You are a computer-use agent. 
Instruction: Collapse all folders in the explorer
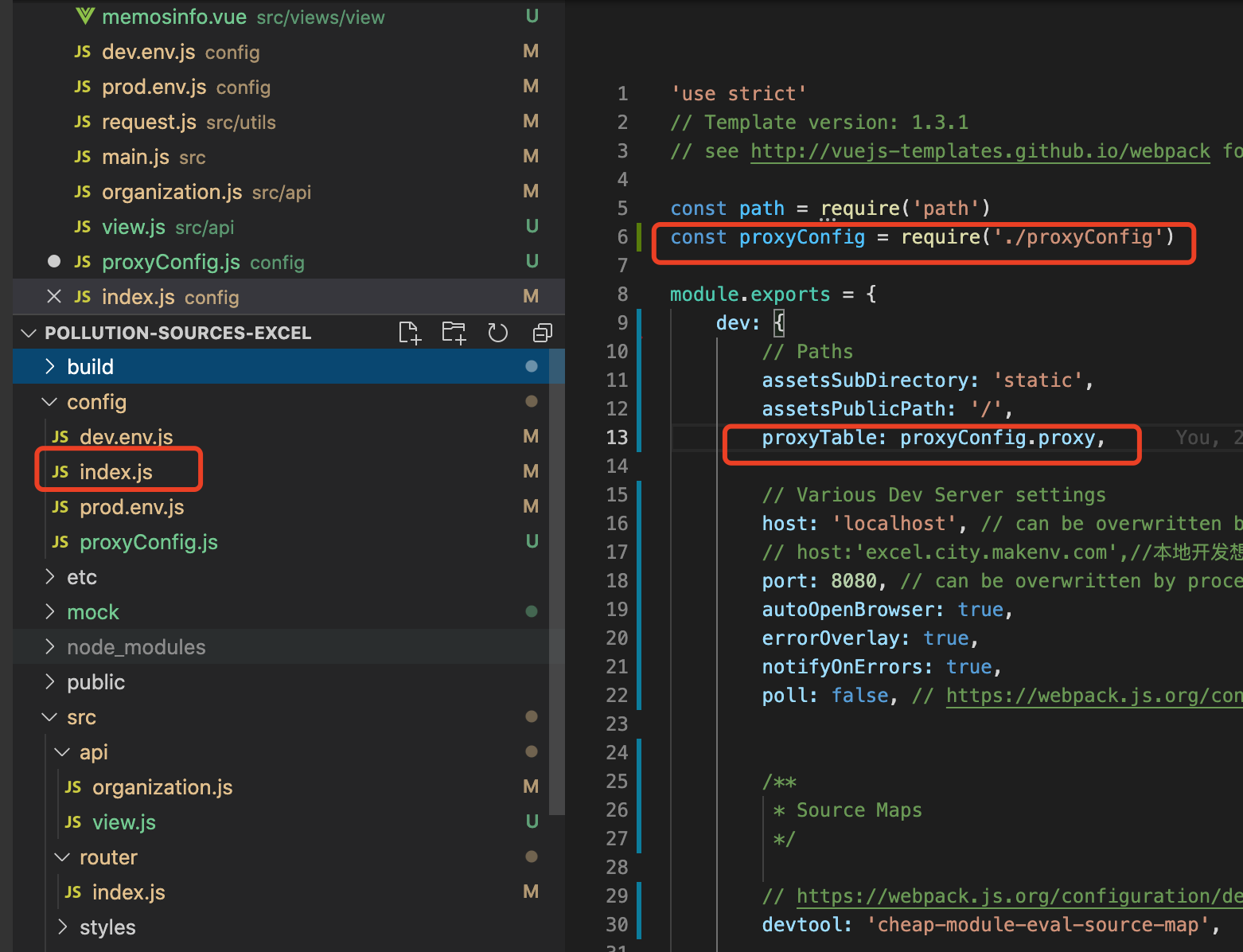[x=542, y=333]
